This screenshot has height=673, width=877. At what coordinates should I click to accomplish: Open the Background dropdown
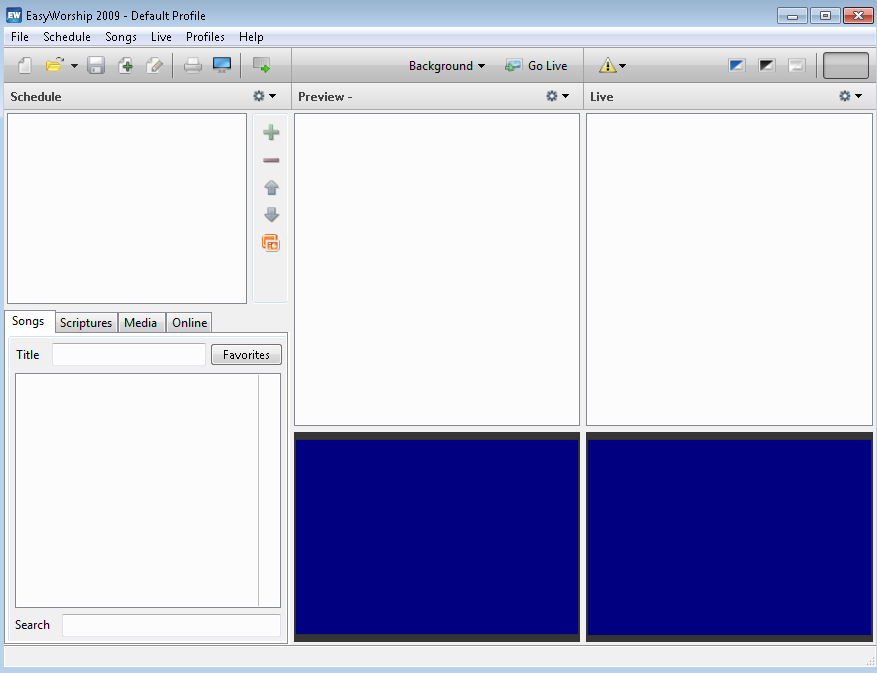[446, 66]
